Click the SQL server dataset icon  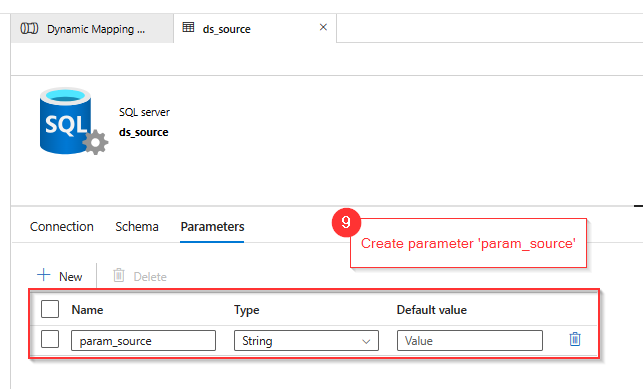click(x=74, y=121)
